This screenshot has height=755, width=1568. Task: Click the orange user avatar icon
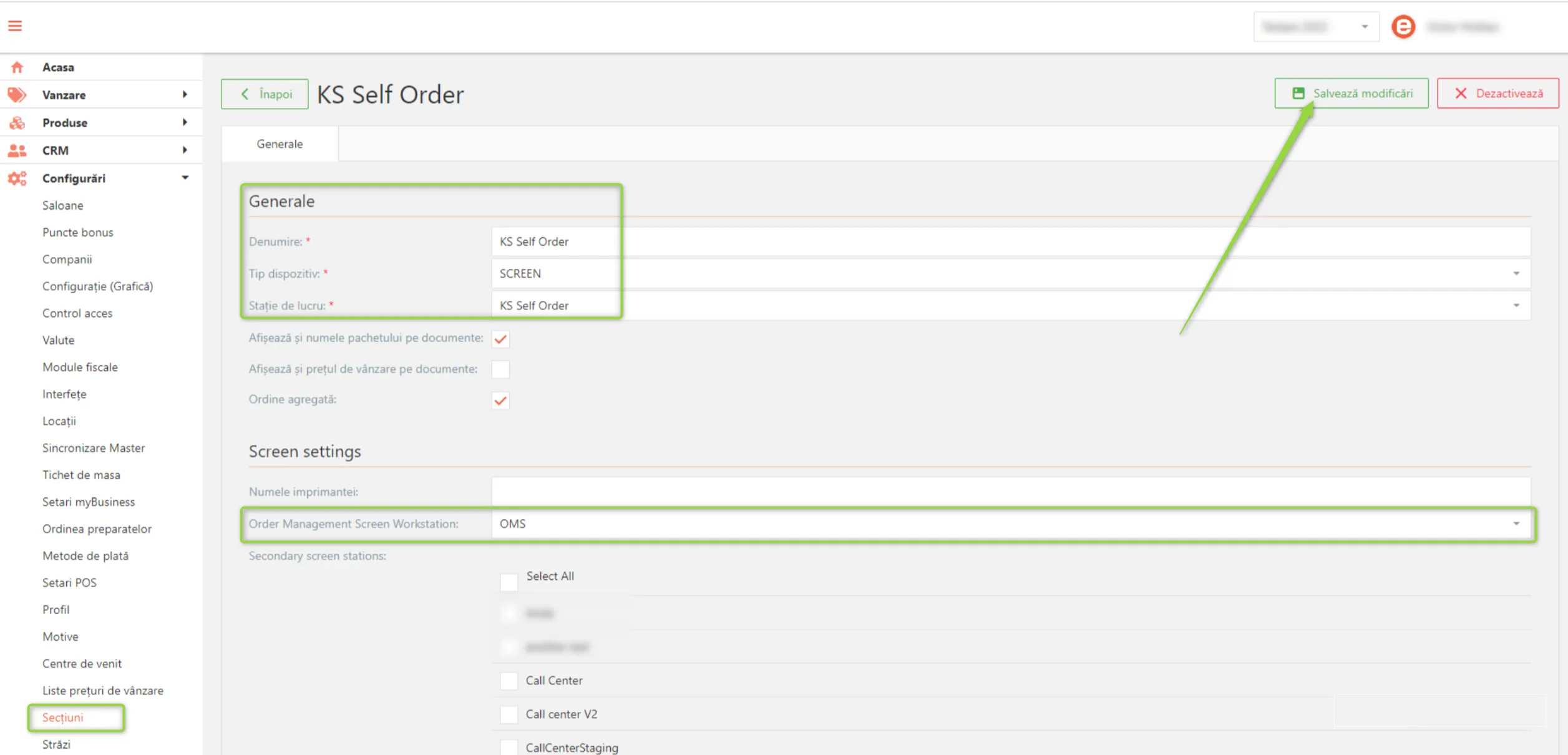coord(1403,27)
